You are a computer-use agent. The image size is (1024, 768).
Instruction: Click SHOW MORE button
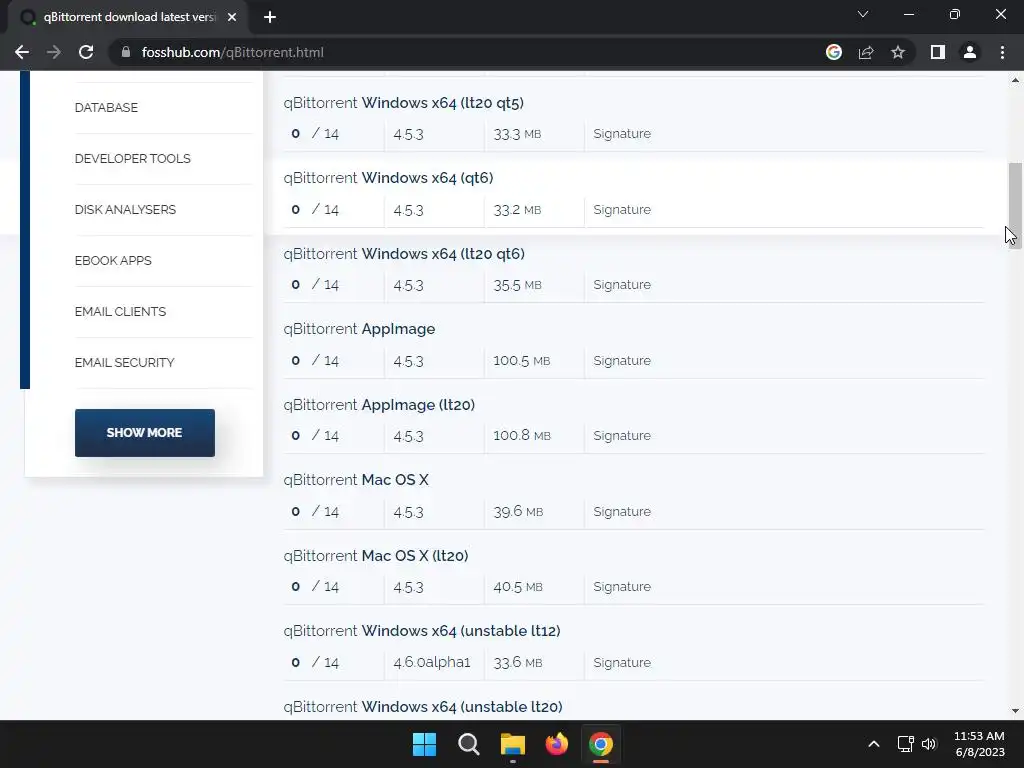(x=144, y=433)
